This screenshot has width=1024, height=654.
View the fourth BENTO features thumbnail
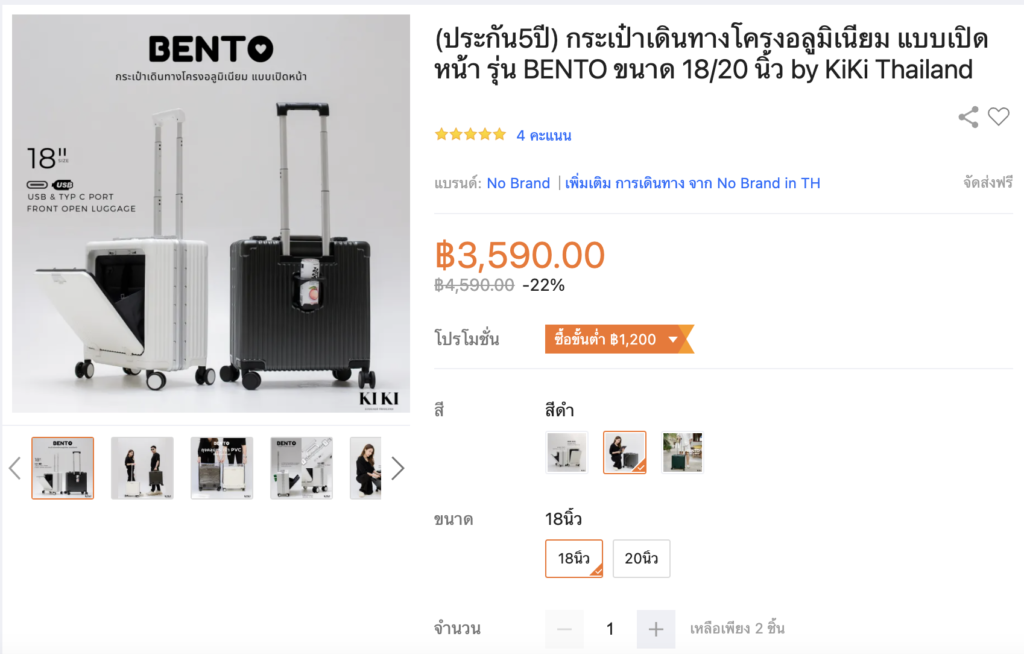[302, 468]
